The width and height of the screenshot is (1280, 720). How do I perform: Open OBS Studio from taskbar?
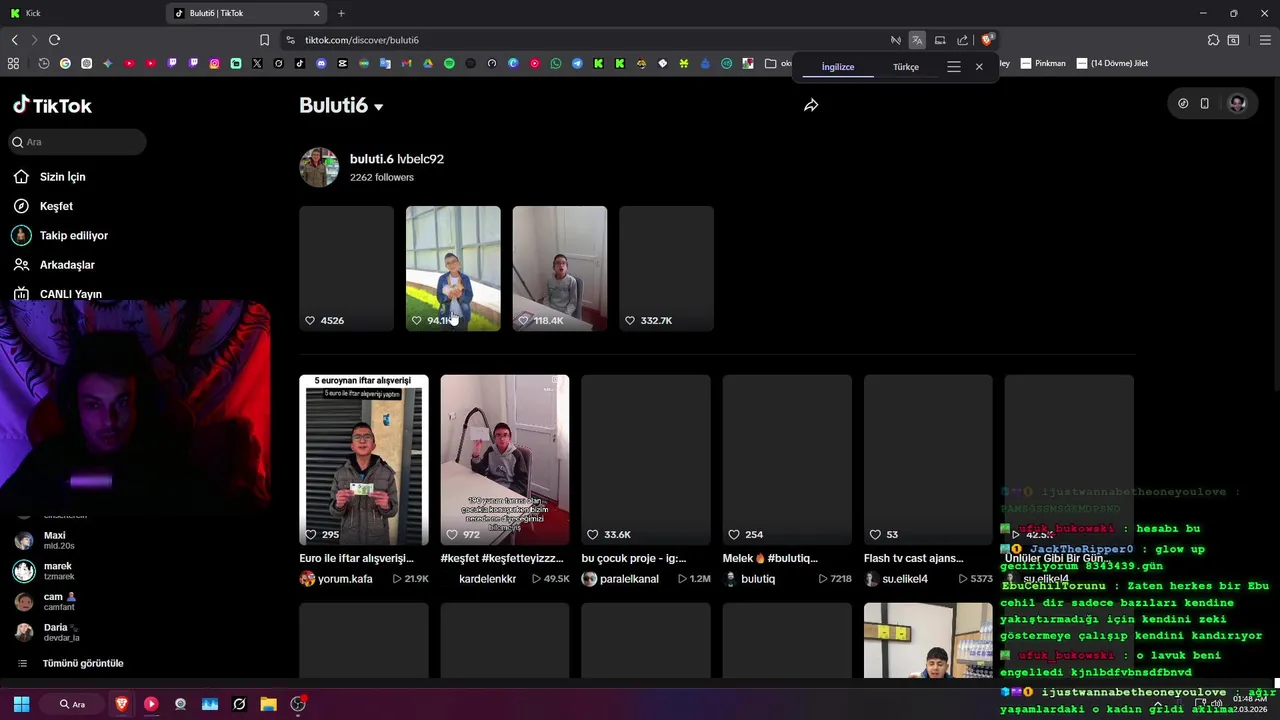click(x=298, y=704)
